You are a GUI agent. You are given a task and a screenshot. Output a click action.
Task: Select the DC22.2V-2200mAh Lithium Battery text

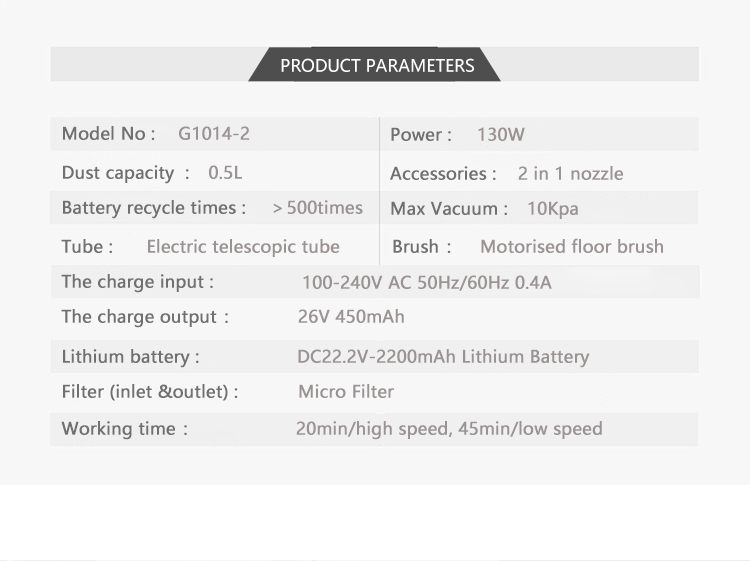pyautogui.click(x=443, y=357)
